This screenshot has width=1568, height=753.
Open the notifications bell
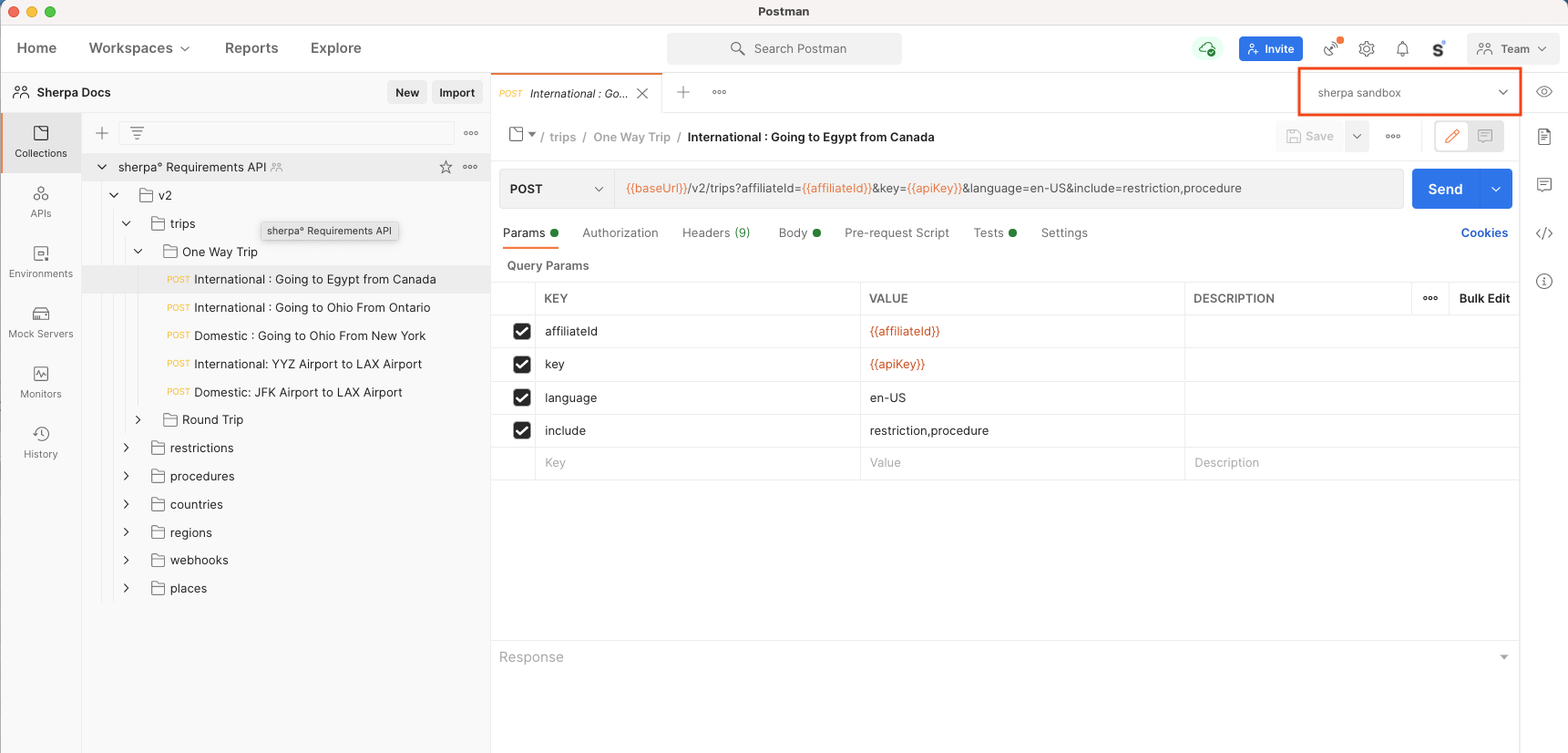(1402, 49)
